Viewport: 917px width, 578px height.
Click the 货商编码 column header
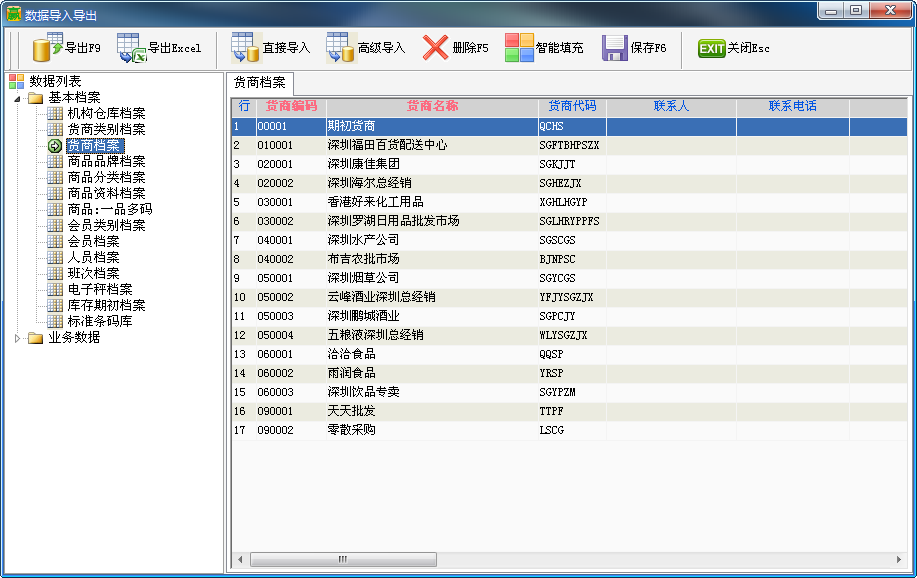(290, 106)
